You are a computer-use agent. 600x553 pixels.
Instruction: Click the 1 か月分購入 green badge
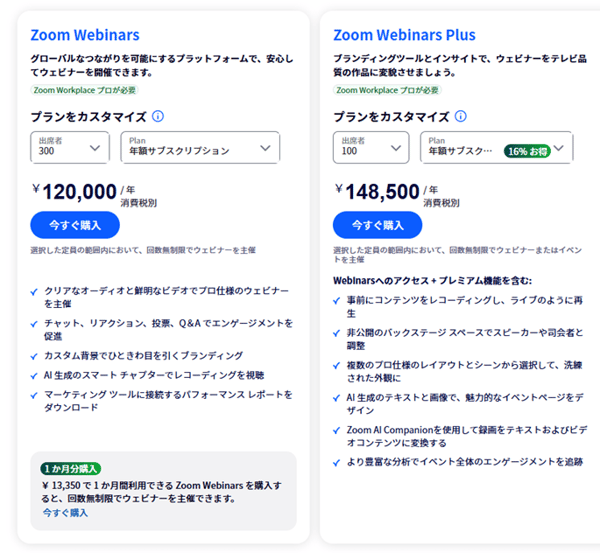pos(70,468)
